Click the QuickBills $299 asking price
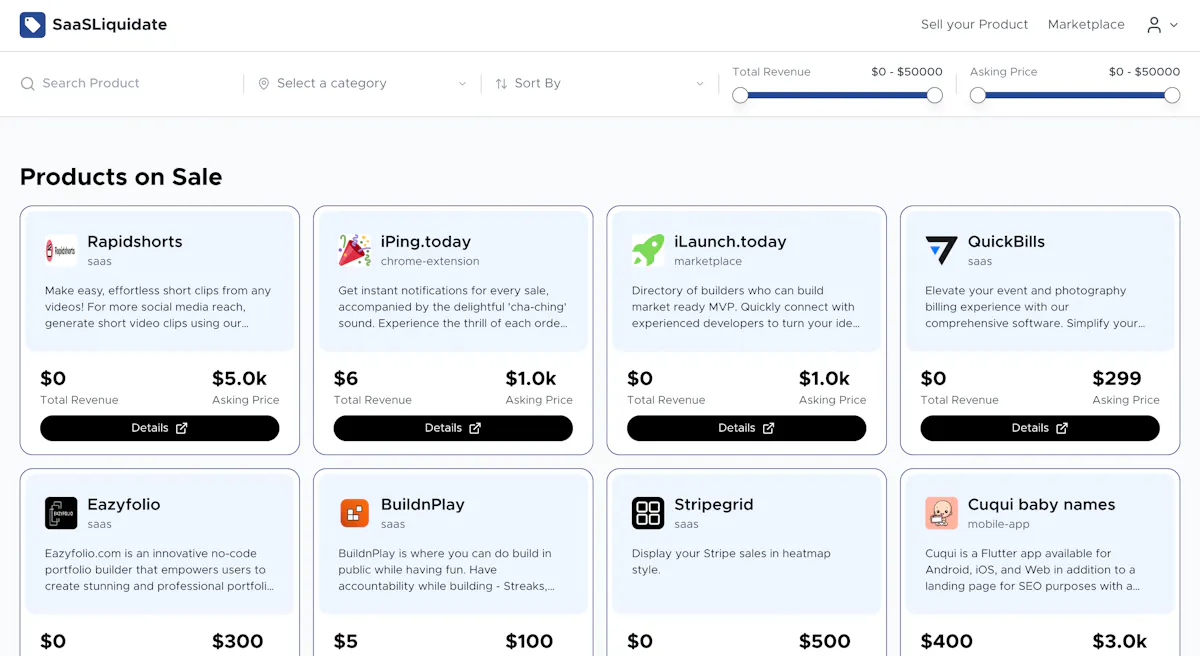 point(1117,379)
